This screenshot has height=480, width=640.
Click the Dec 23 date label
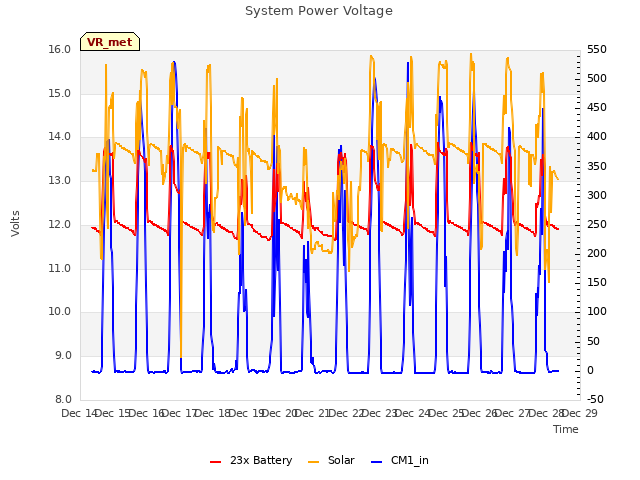pyautogui.click(x=380, y=413)
